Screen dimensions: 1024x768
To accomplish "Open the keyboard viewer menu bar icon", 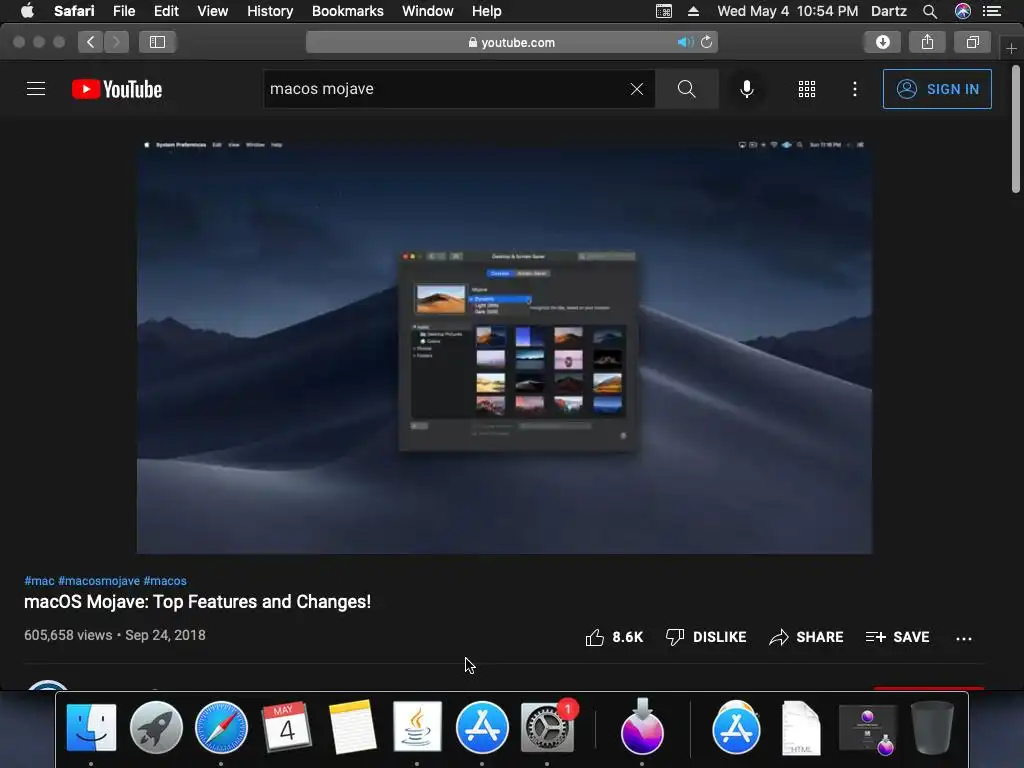I will pos(664,11).
